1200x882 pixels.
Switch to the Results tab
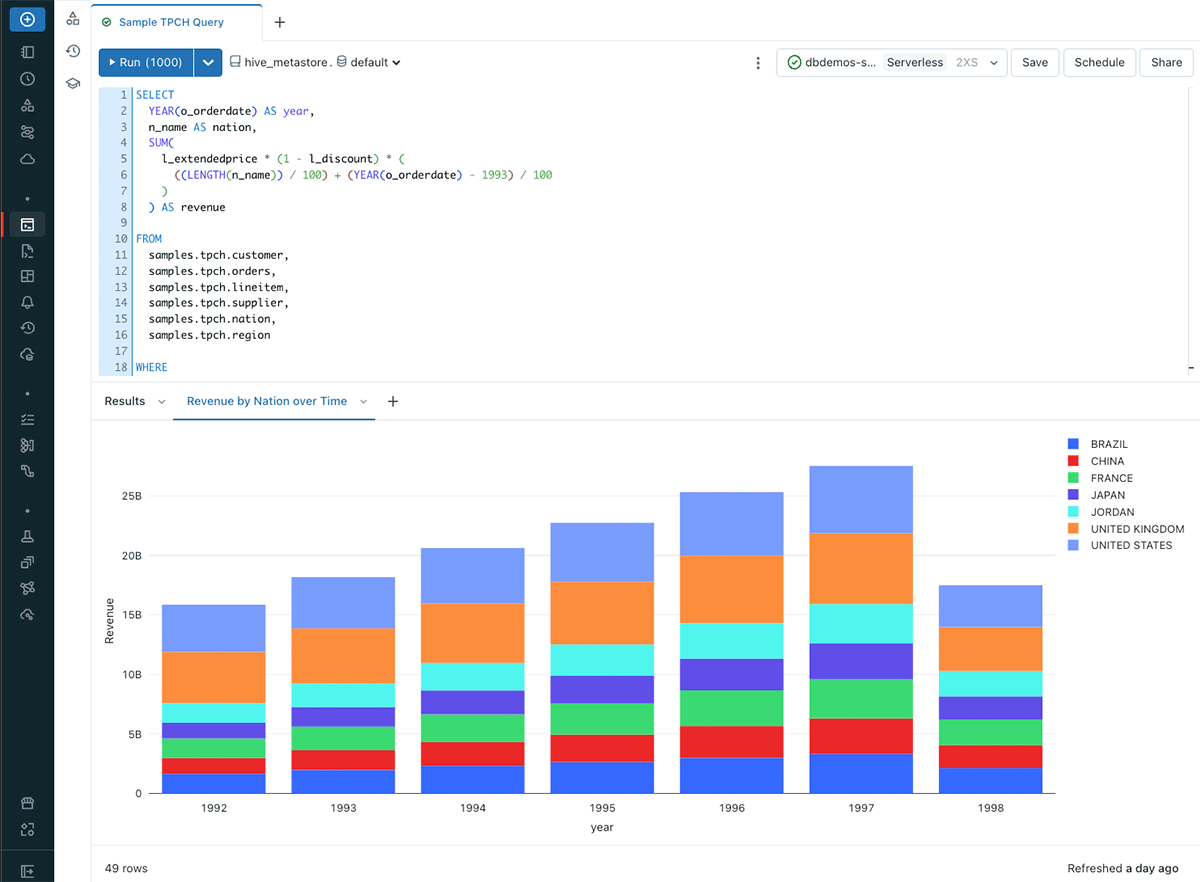125,400
